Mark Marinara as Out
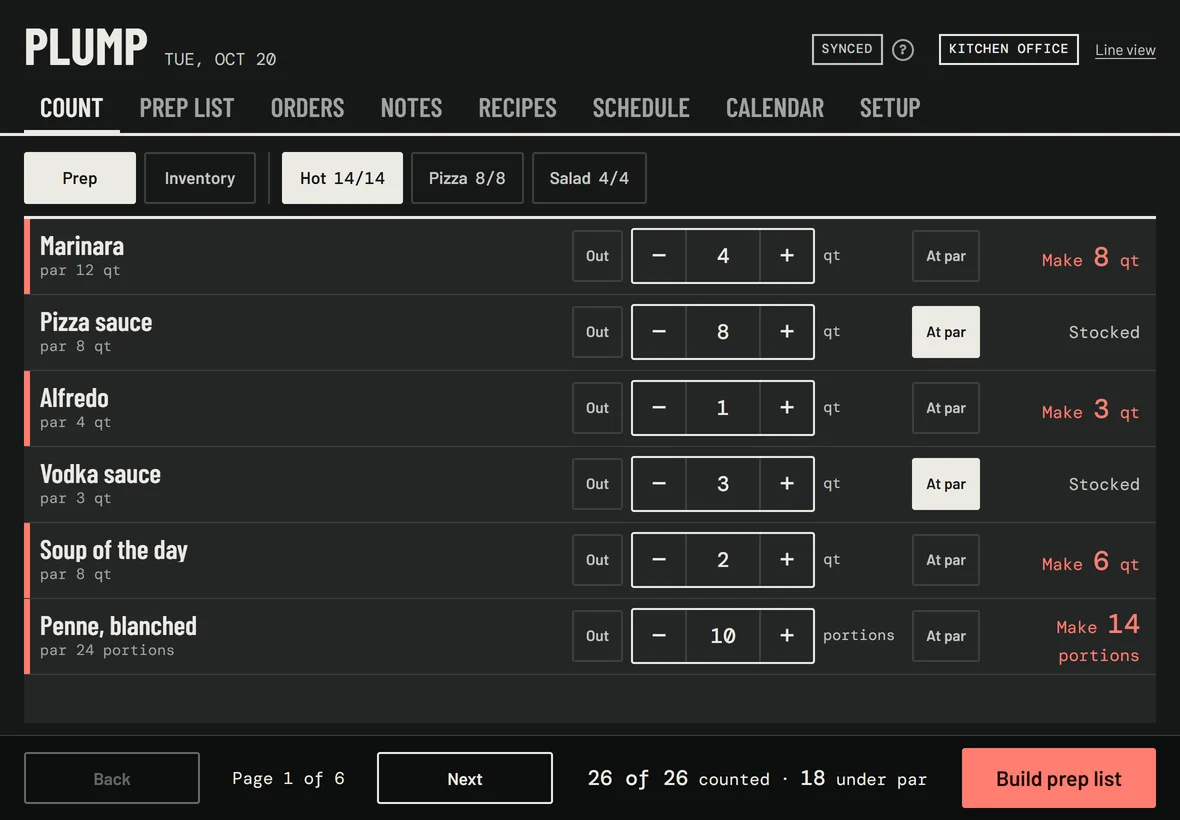Viewport: 1180px width, 820px height. tap(598, 256)
